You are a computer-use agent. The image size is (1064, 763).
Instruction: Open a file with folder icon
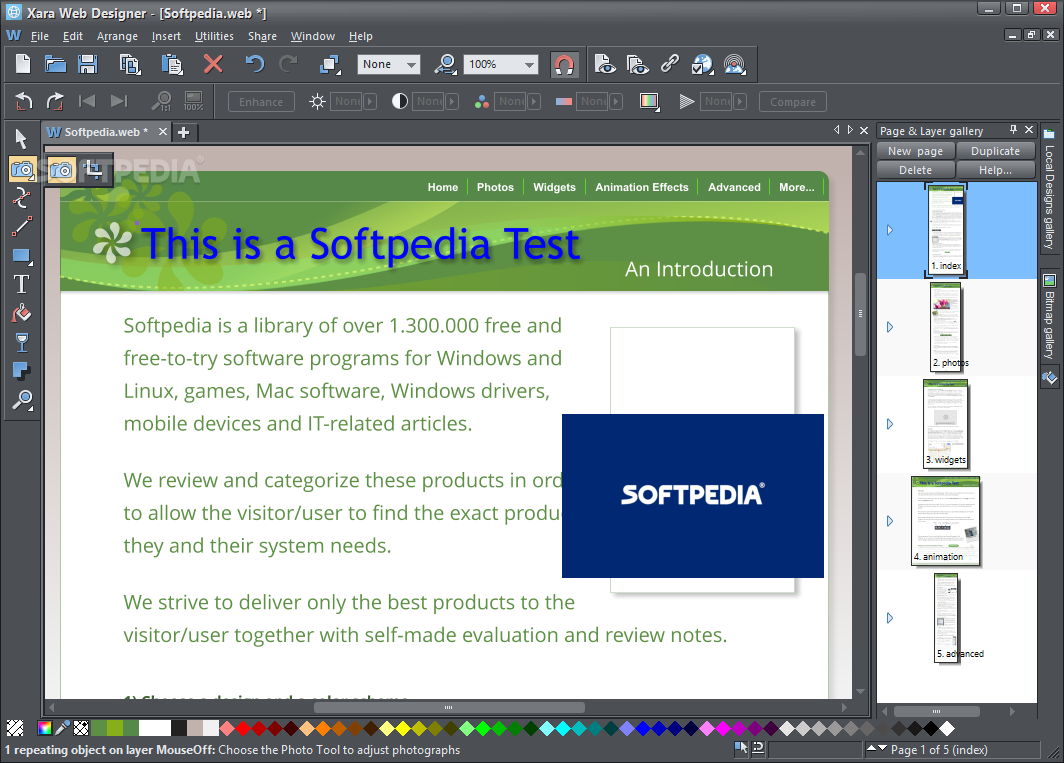tap(55, 64)
